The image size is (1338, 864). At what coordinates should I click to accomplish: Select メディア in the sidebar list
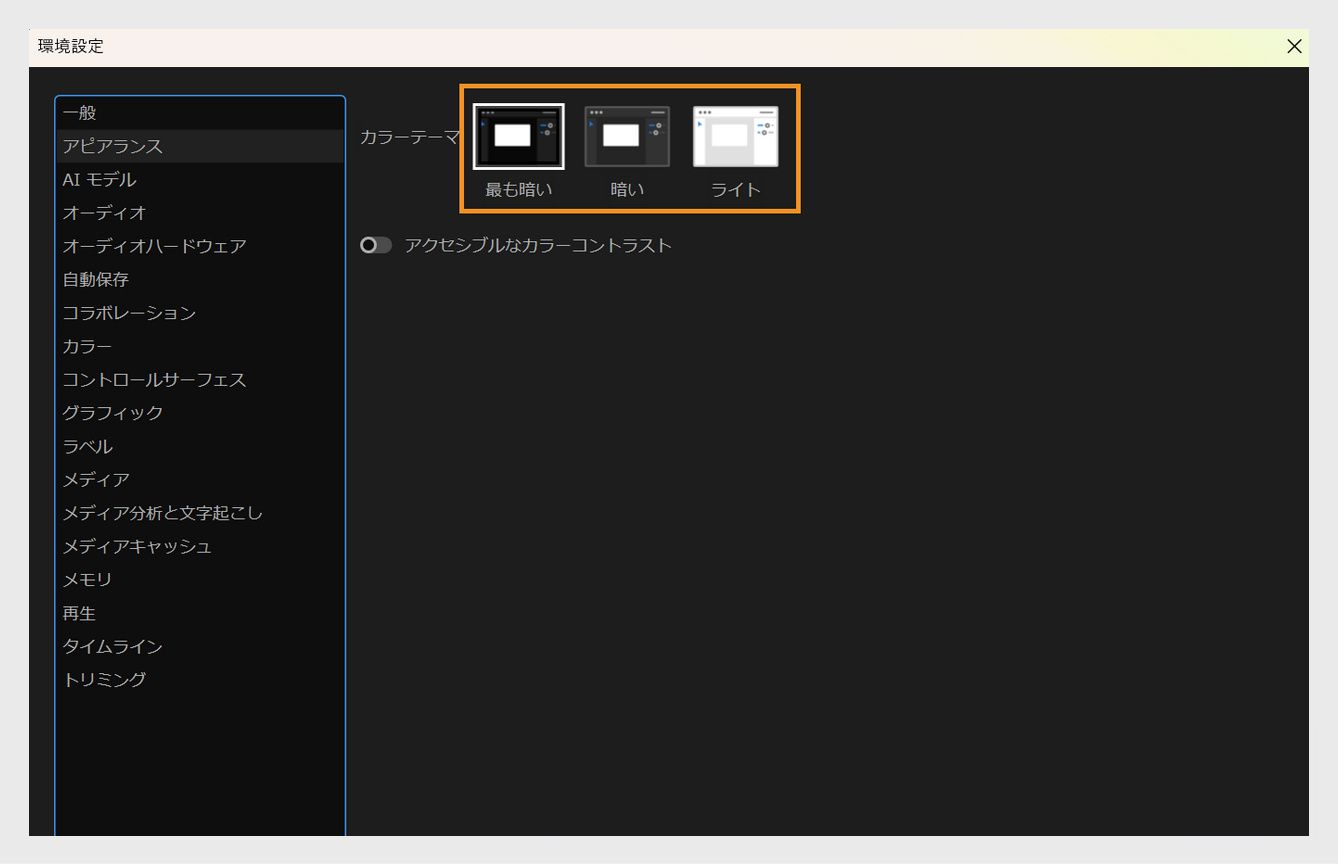pos(200,480)
